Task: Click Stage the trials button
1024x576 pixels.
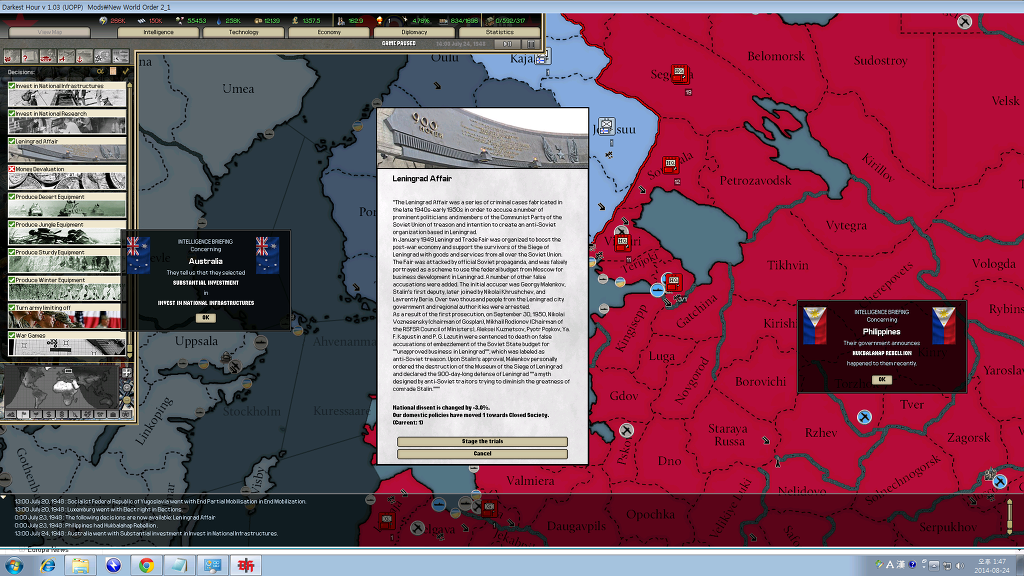Action: tap(482, 441)
